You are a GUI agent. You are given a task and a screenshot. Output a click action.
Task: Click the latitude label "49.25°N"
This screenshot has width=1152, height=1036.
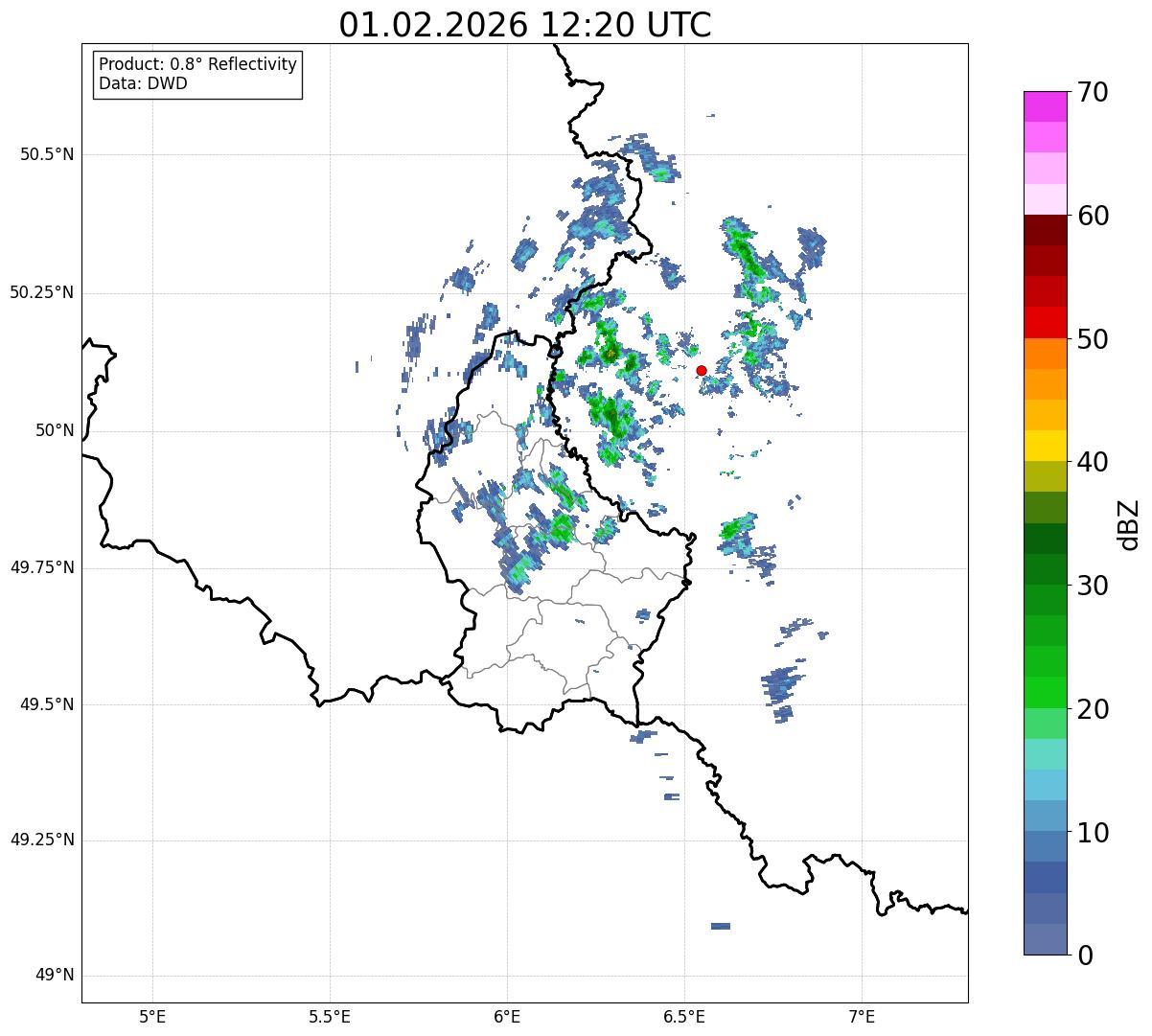(41, 840)
